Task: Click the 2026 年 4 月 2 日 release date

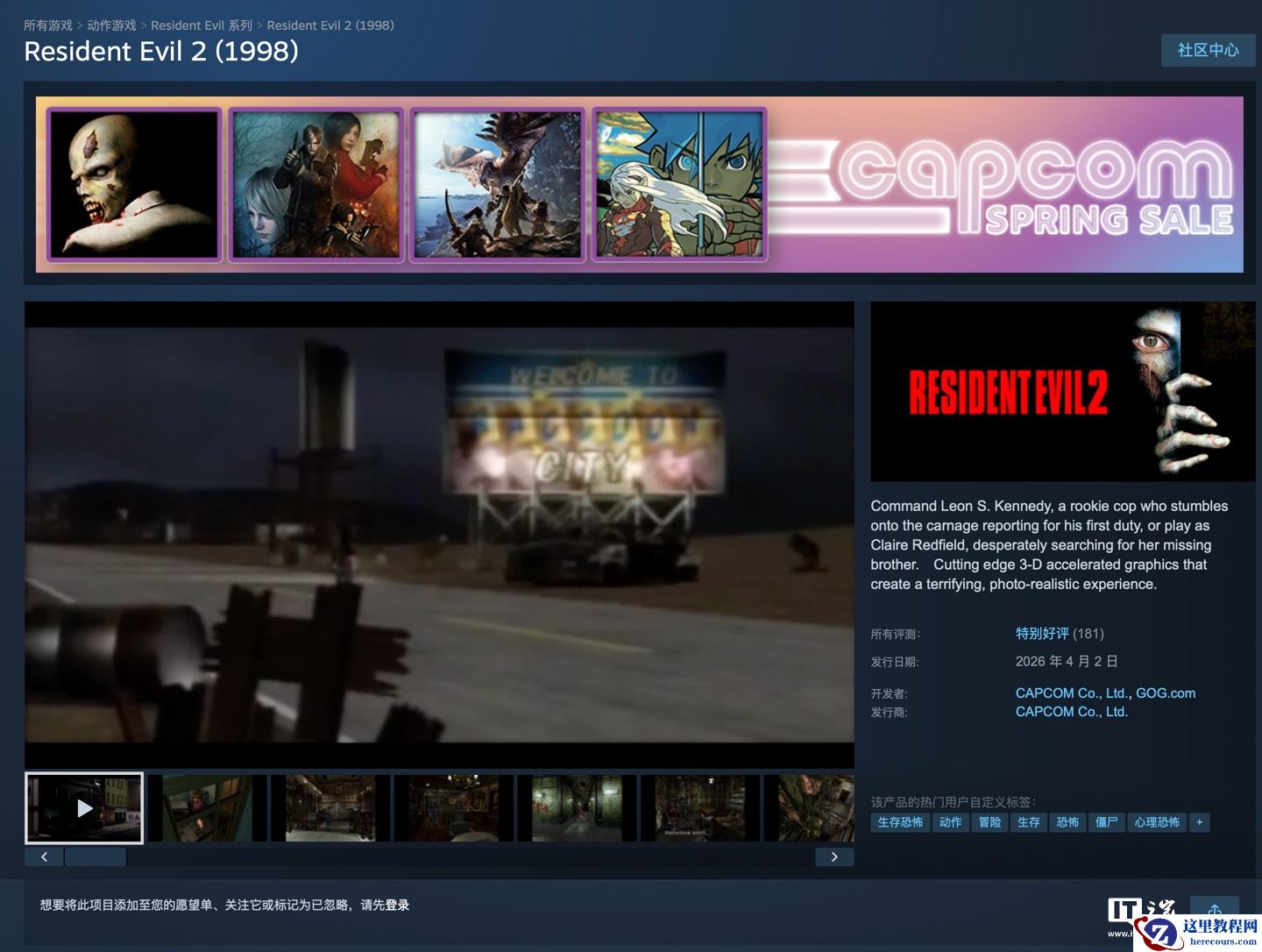Action: (x=1067, y=661)
